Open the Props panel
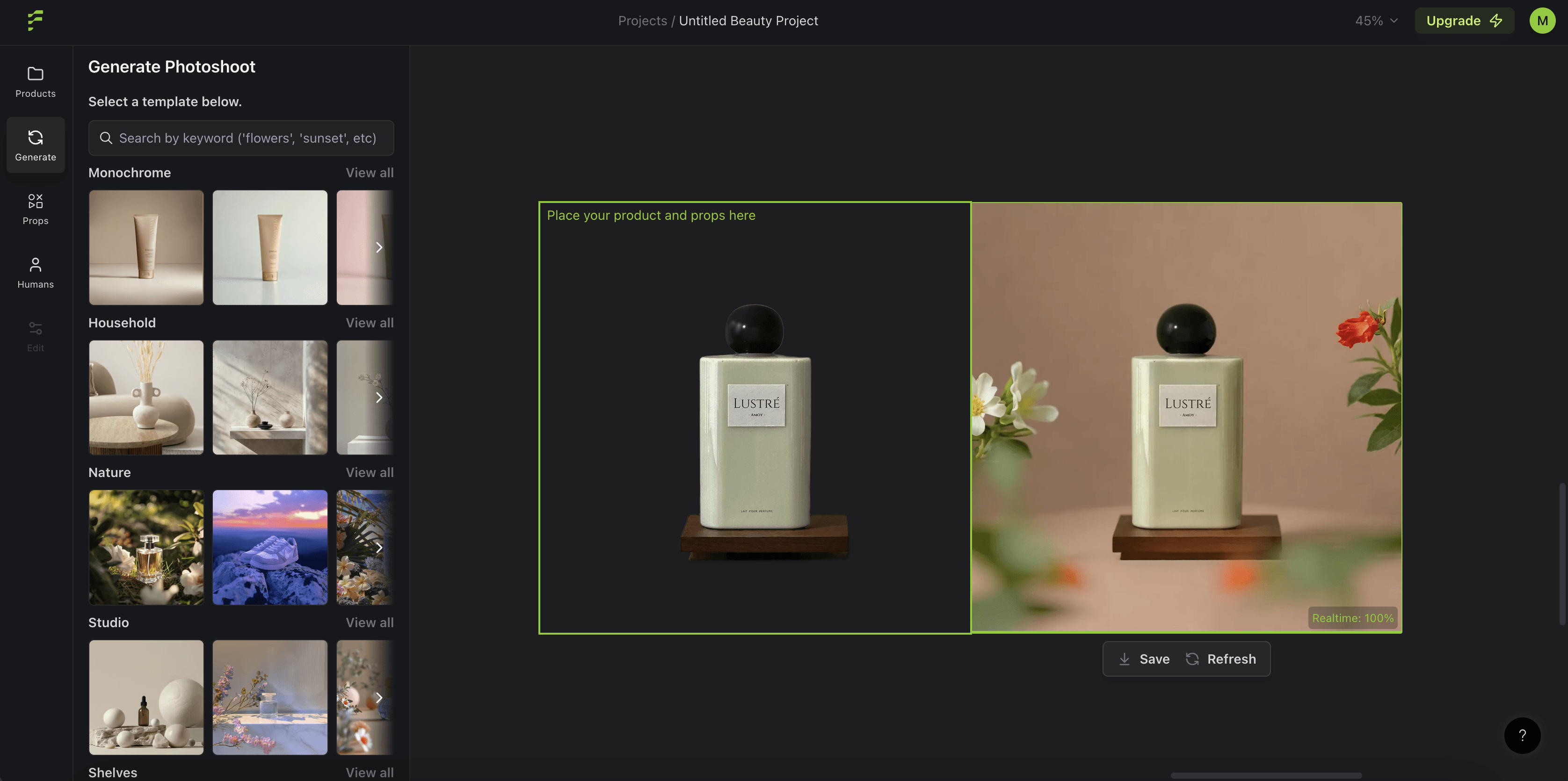 click(x=35, y=209)
